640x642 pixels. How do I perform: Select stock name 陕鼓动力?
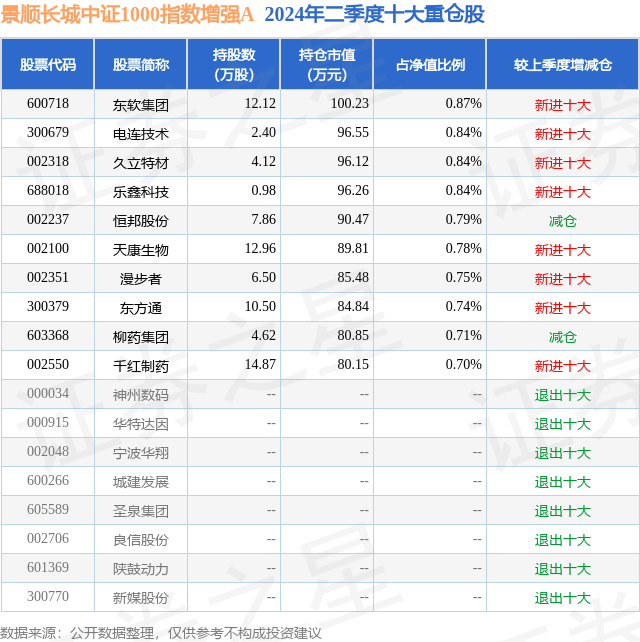pyautogui.click(x=141, y=570)
